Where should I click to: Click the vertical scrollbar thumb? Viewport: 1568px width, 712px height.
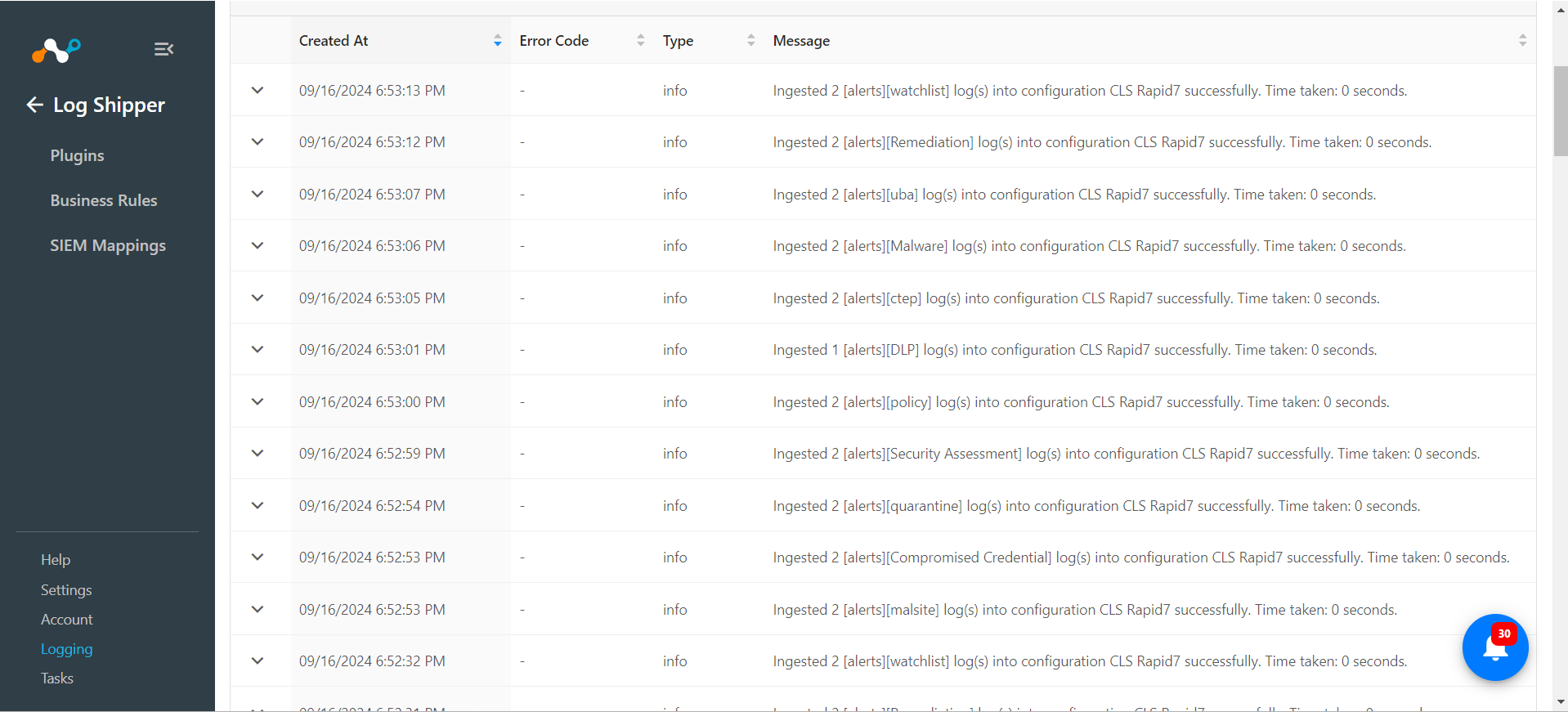tap(1561, 110)
